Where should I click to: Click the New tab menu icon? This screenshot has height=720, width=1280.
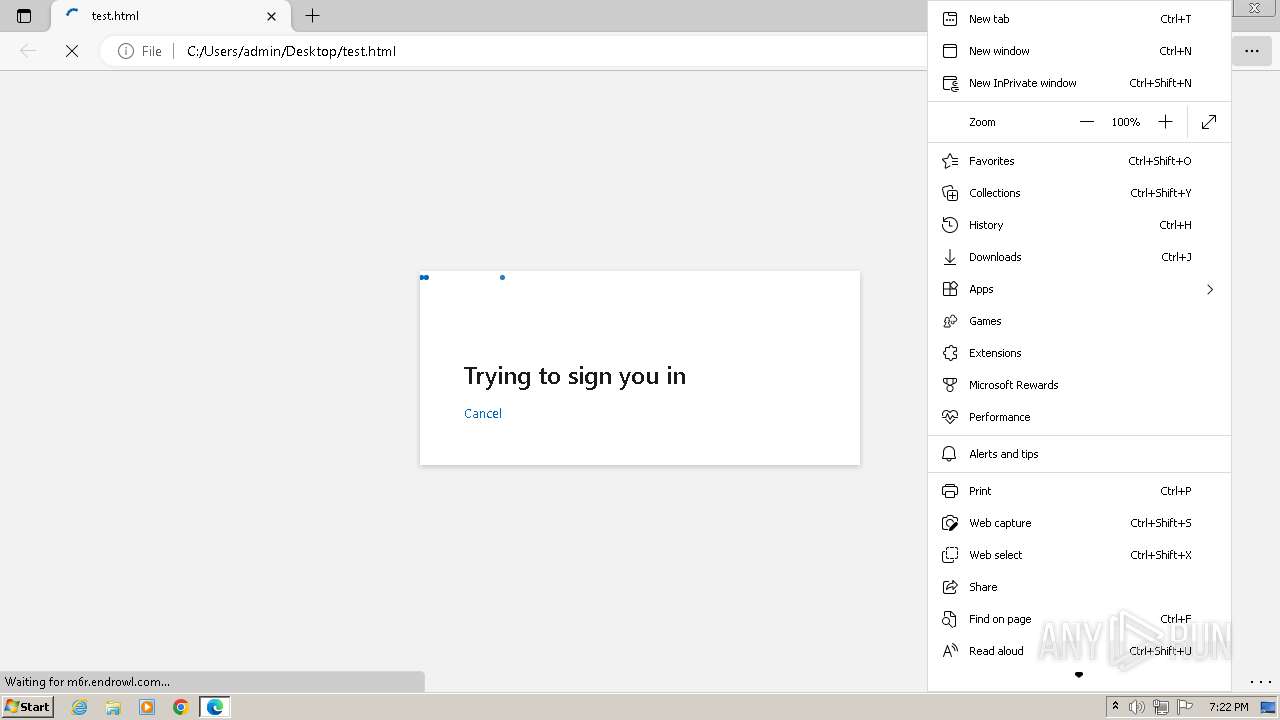[950, 19]
